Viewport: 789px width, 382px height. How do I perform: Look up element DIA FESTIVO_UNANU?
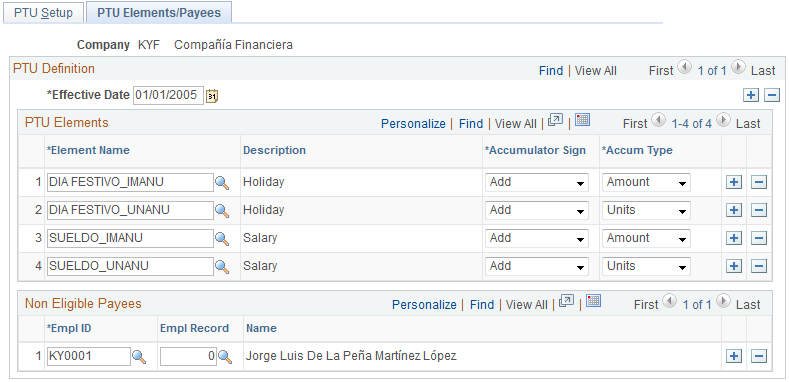point(222,210)
